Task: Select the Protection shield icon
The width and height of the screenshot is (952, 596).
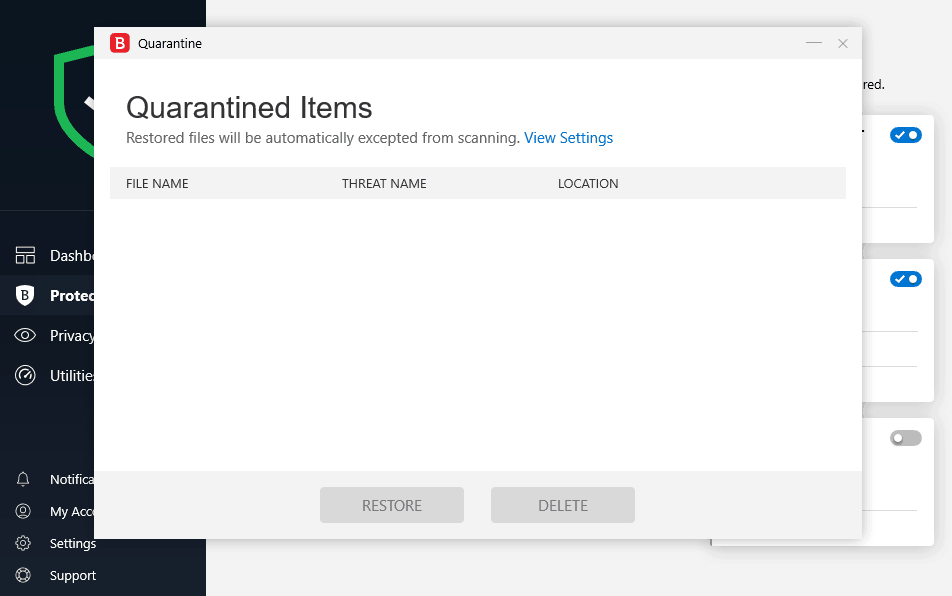Action: coord(25,295)
